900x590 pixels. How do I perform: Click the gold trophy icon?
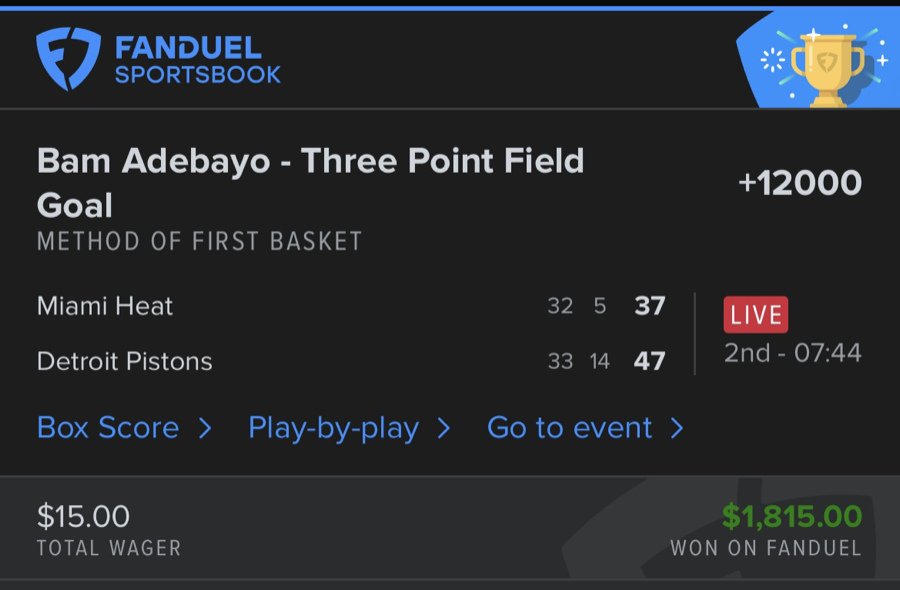825,66
